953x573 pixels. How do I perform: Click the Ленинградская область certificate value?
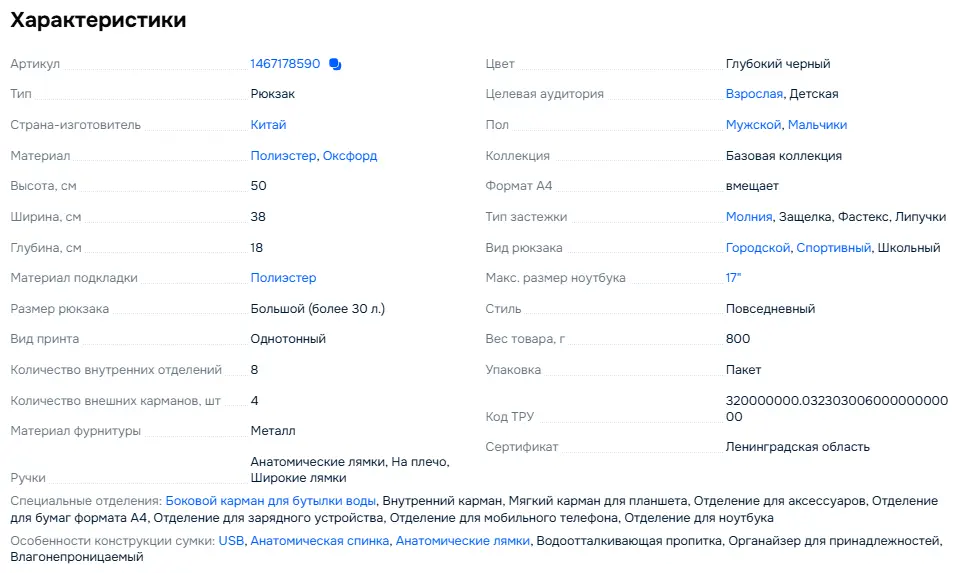(x=797, y=447)
